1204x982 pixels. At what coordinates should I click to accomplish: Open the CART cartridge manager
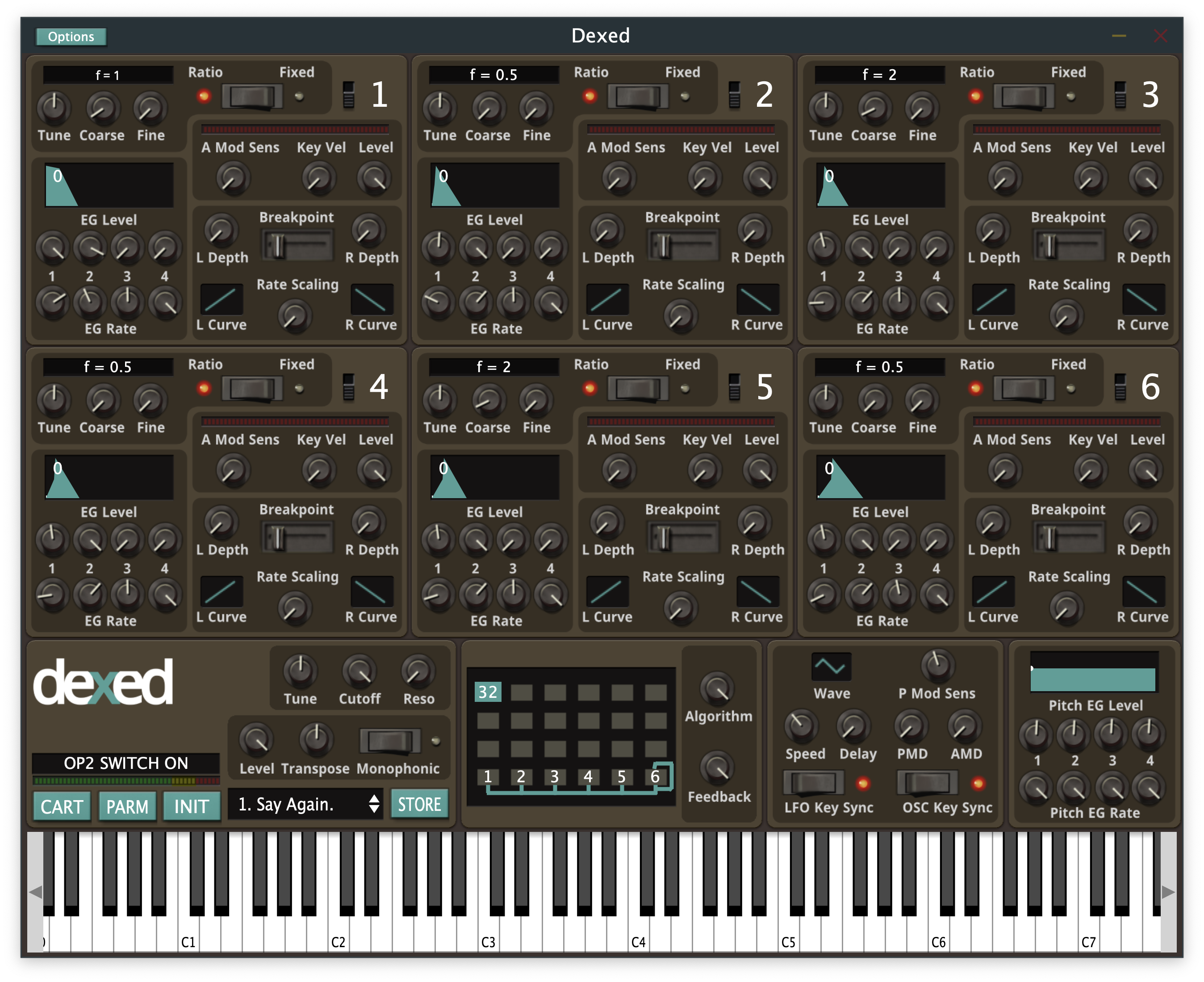62,806
